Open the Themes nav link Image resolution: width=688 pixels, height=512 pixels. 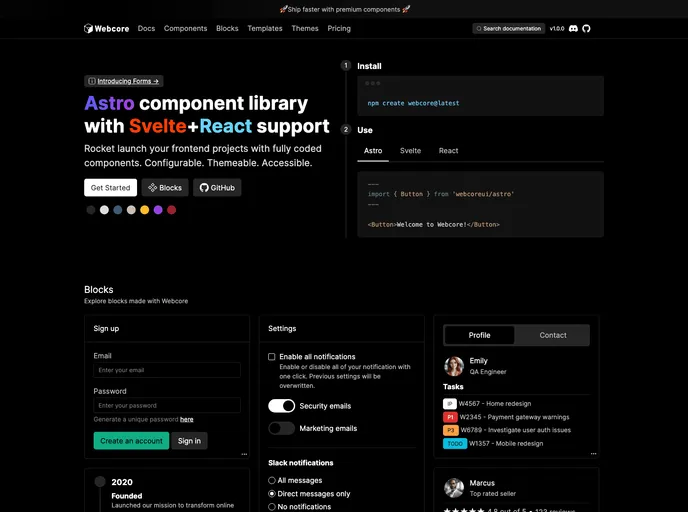pyautogui.click(x=305, y=29)
